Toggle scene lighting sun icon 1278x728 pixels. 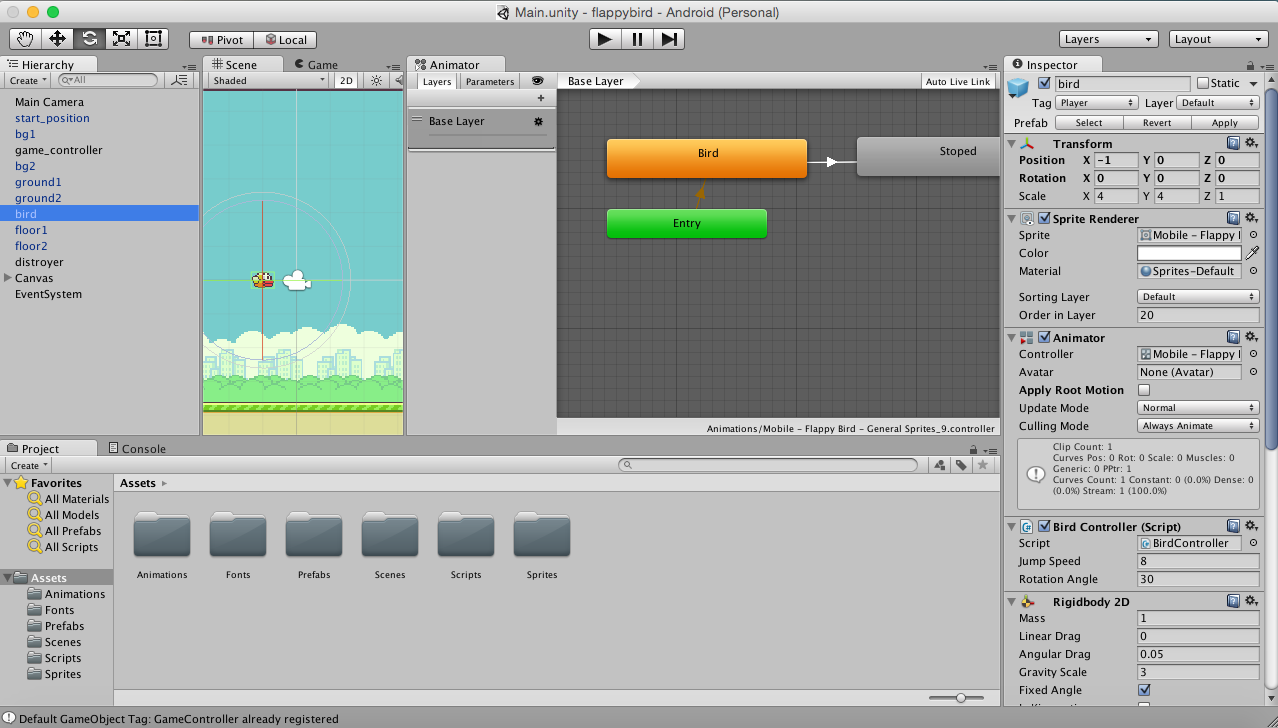coord(376,81)
